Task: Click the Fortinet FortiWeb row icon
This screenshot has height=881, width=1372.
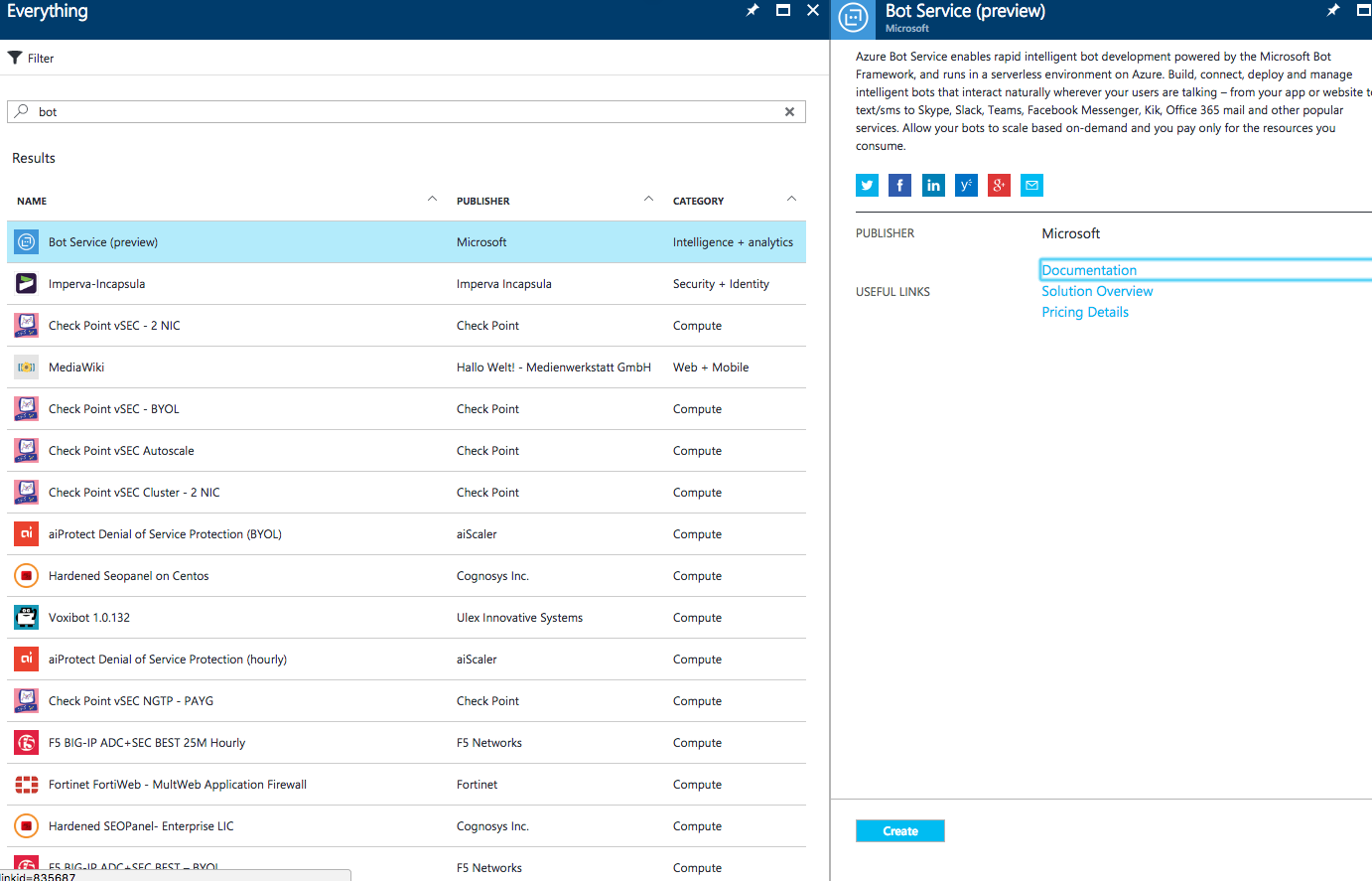Action: [x=27, y=785]
